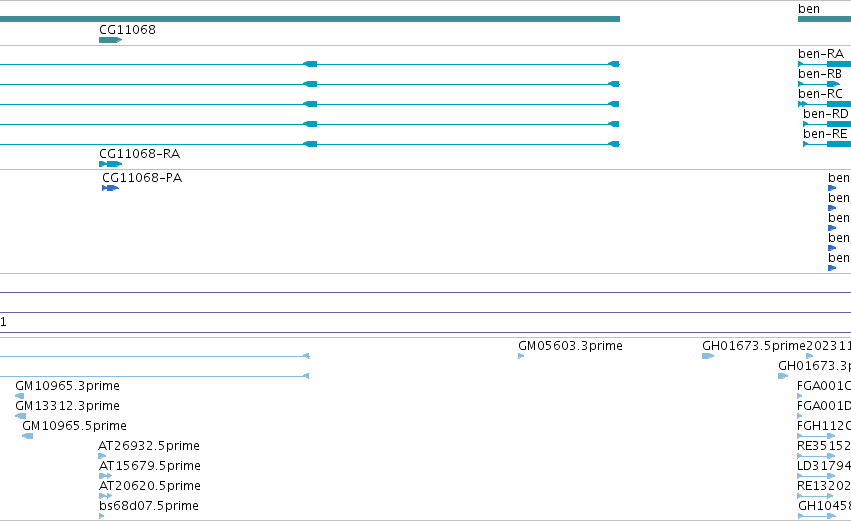Open the ben-RC transcript label
Screen dimensions: 851x521
click(x=820, y=94)
